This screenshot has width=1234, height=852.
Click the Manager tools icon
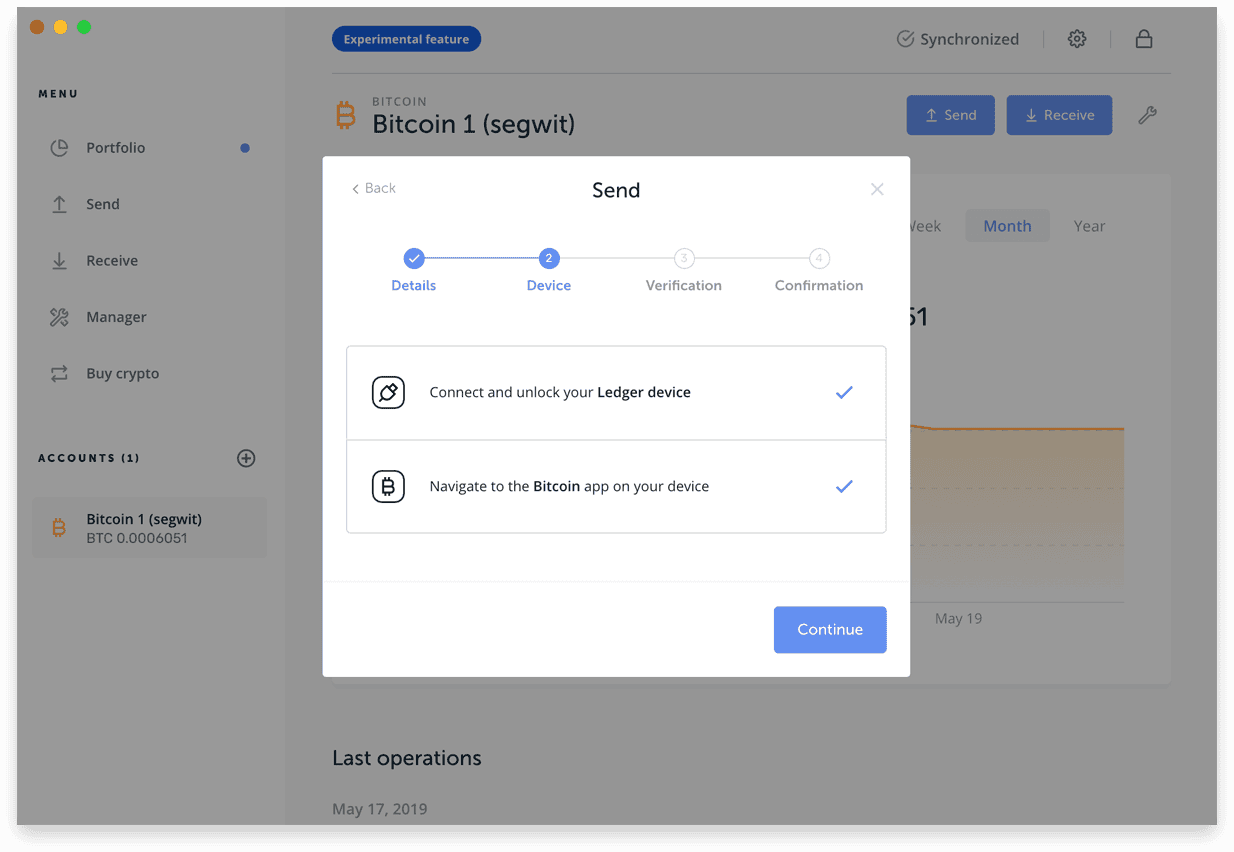[59, 317]
